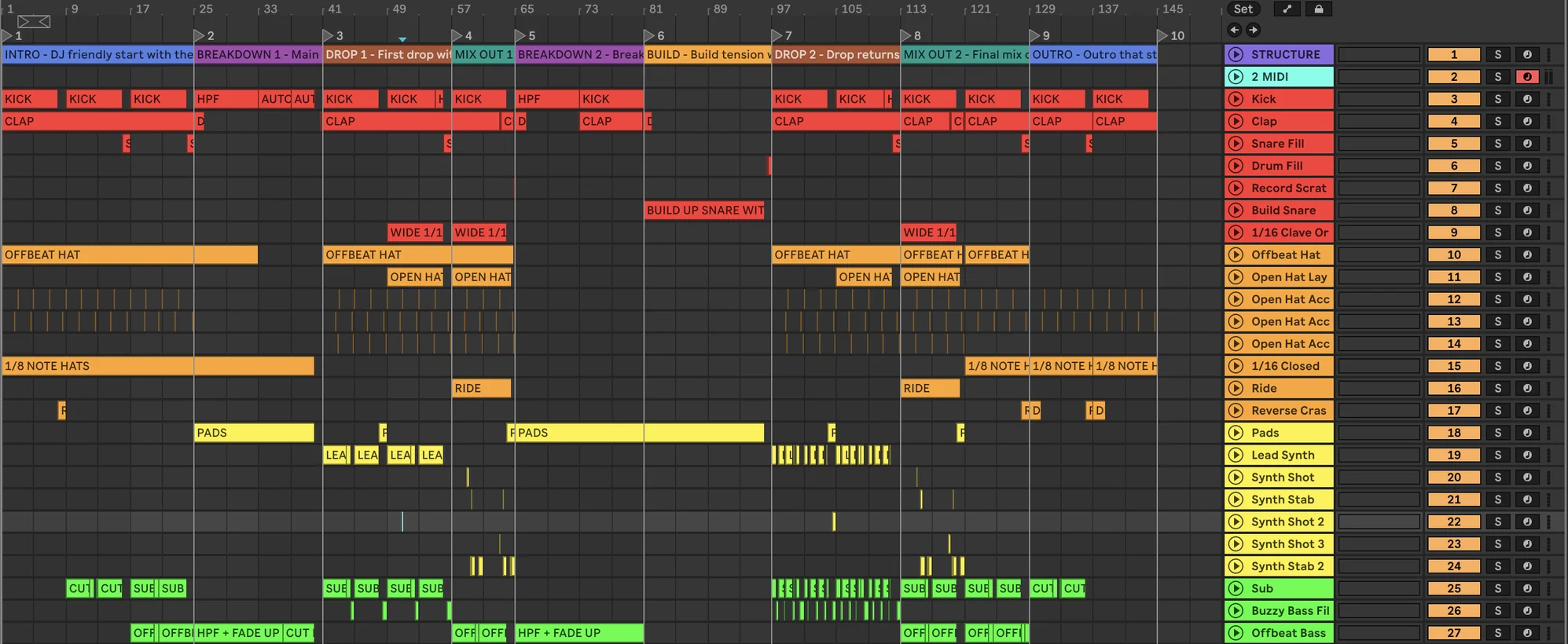
Task: Unfold the 2 MIDI track
Action: pos(1236,77)
